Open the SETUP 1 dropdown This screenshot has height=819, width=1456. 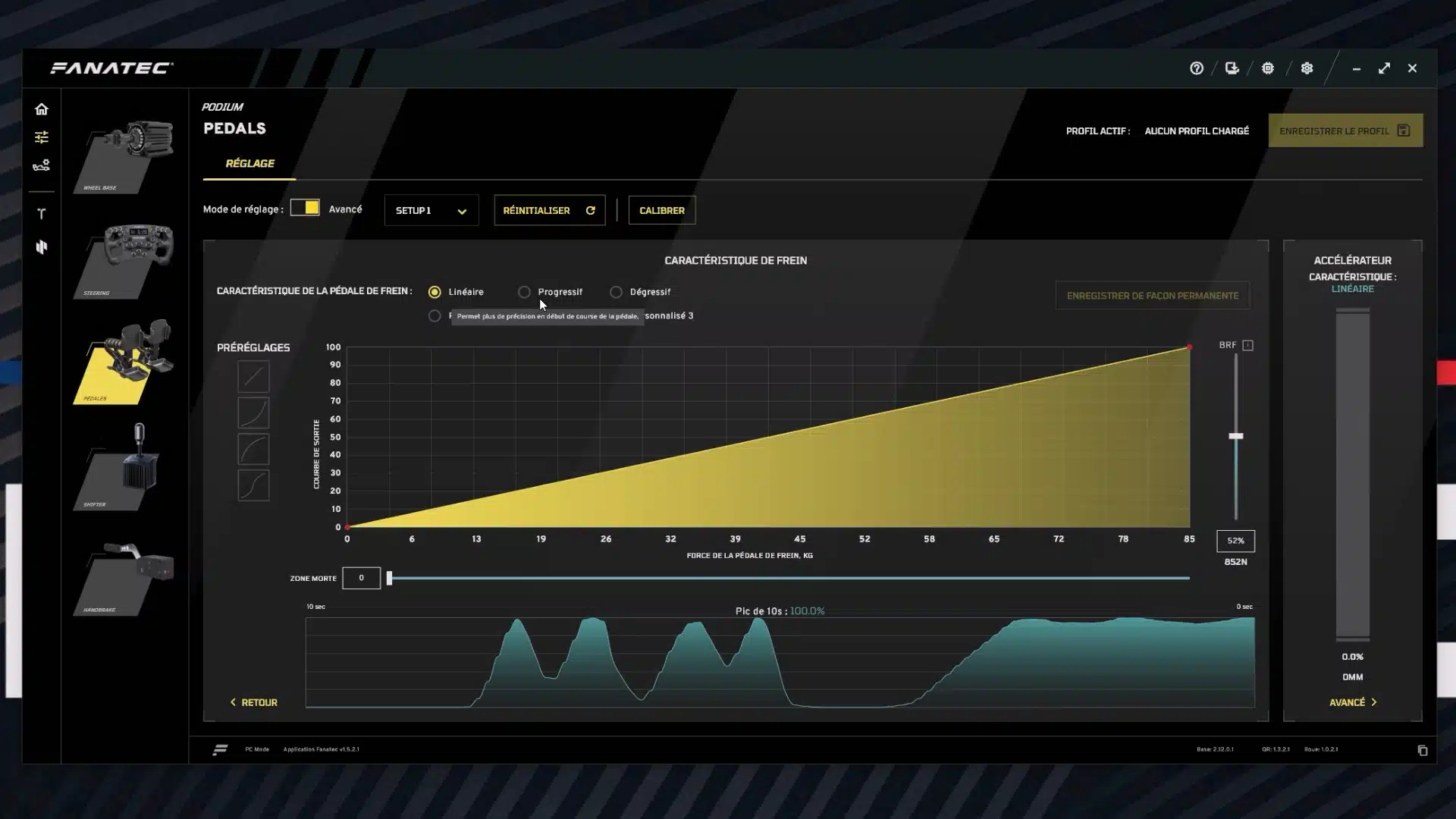click(x=431, y=211)
